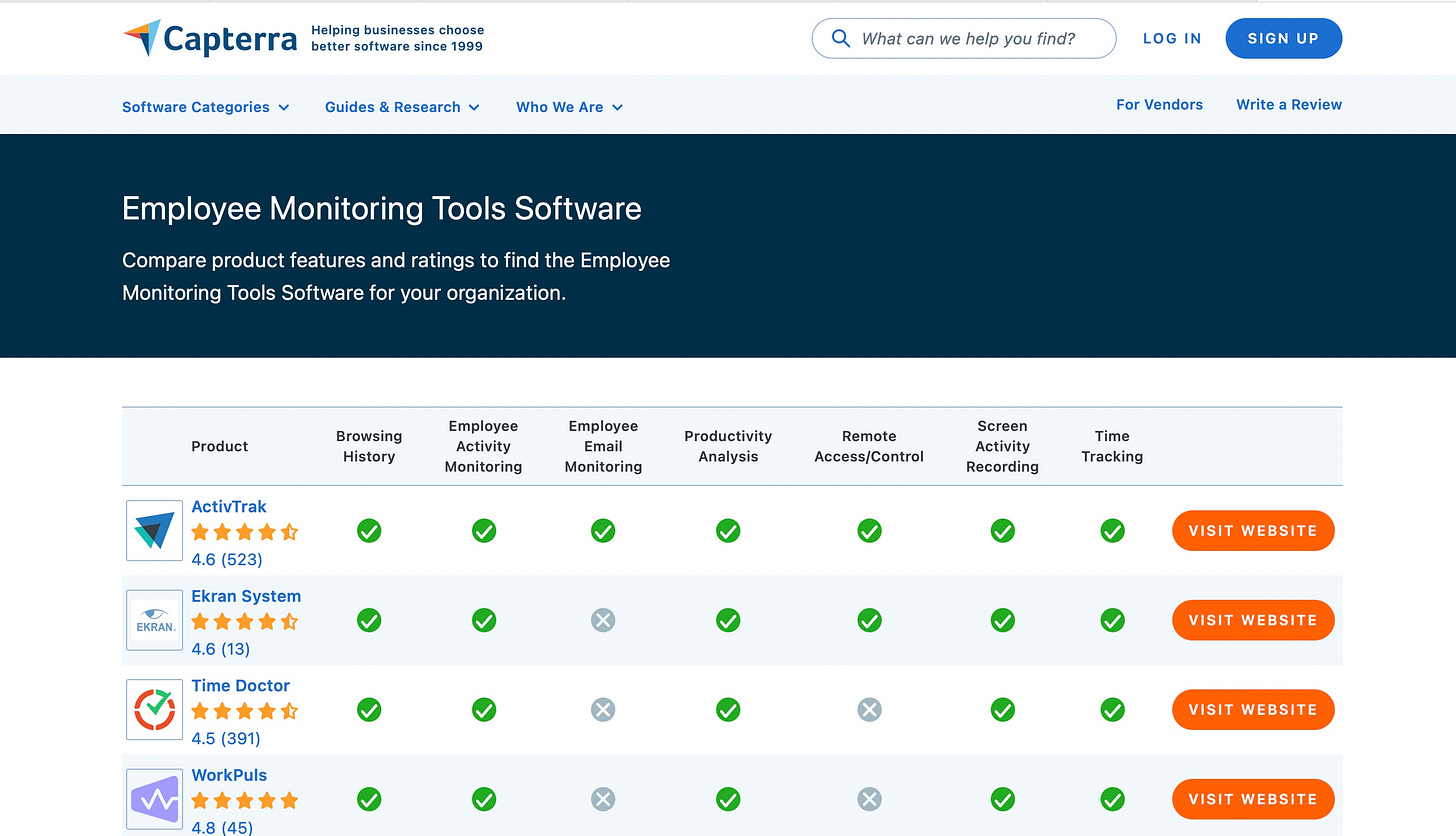Open the Ekran System product link

tap(246, 596)
